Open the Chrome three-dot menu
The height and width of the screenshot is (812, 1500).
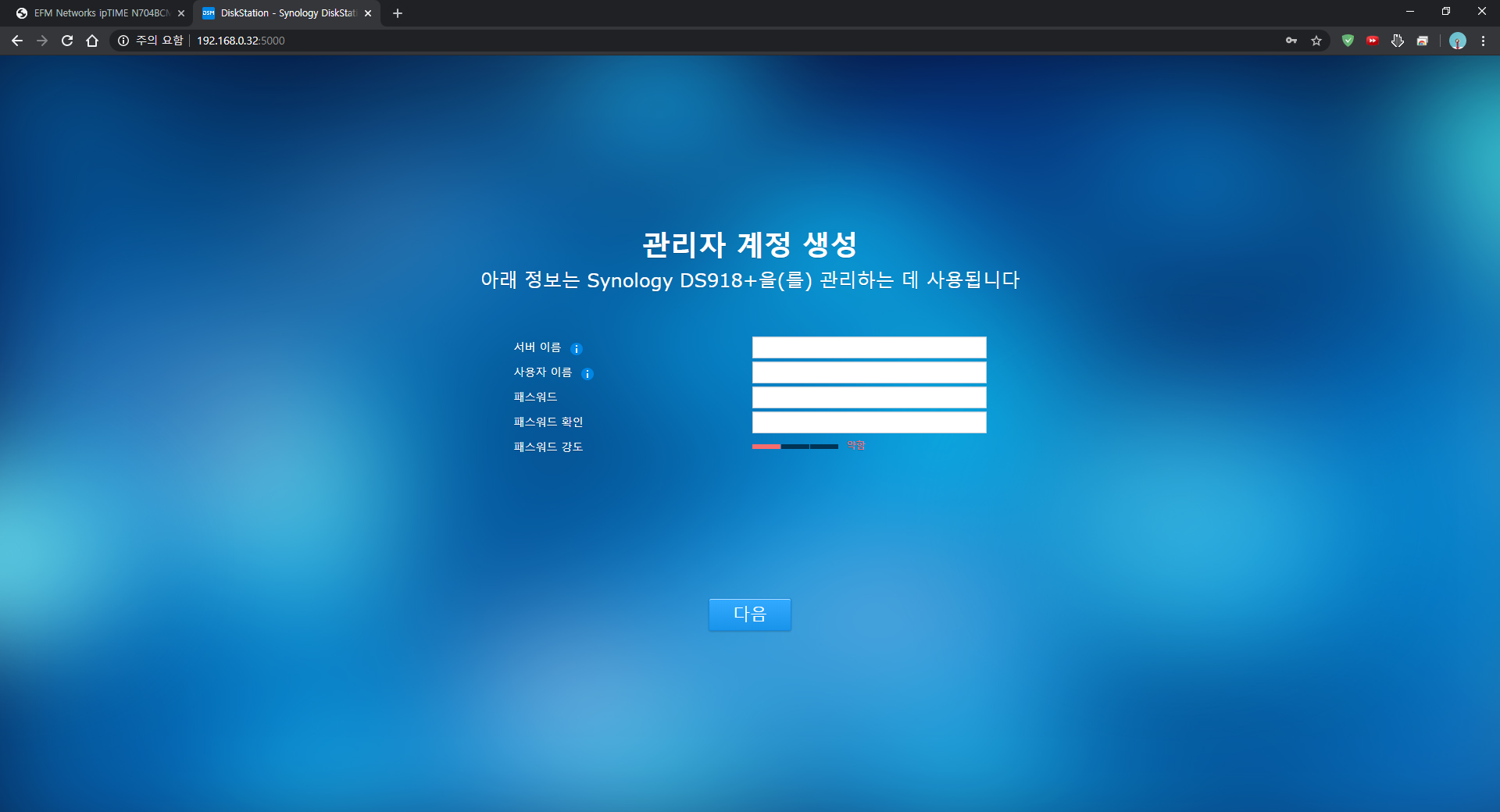pos(1483,41)
